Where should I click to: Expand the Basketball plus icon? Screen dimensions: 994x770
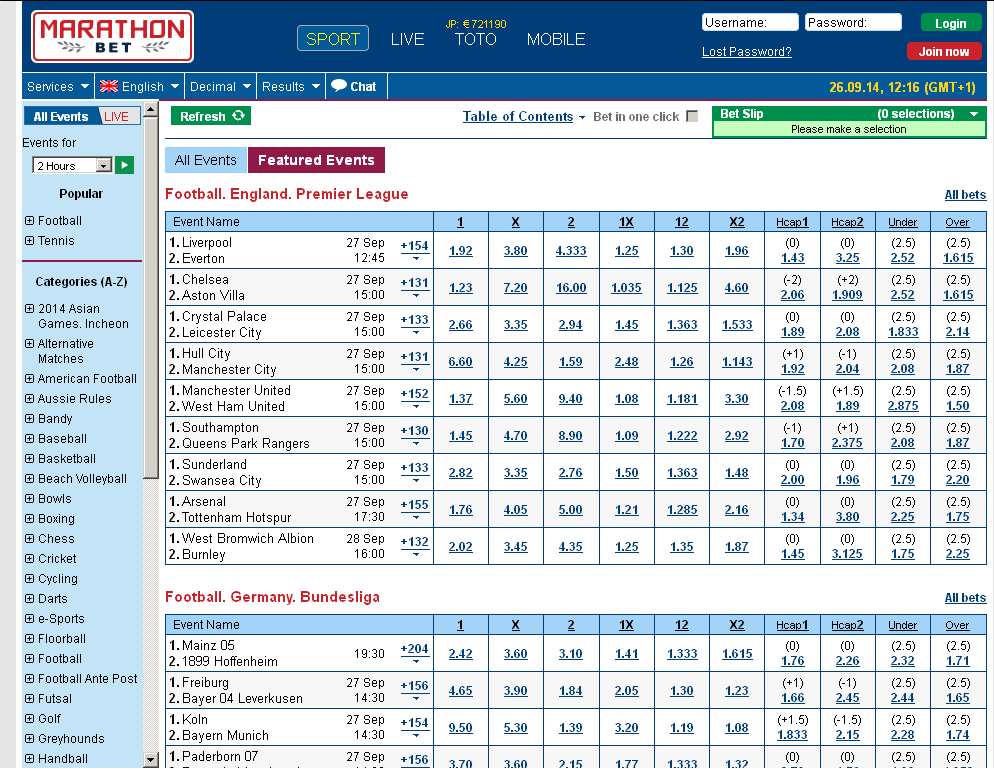point(29,459)
